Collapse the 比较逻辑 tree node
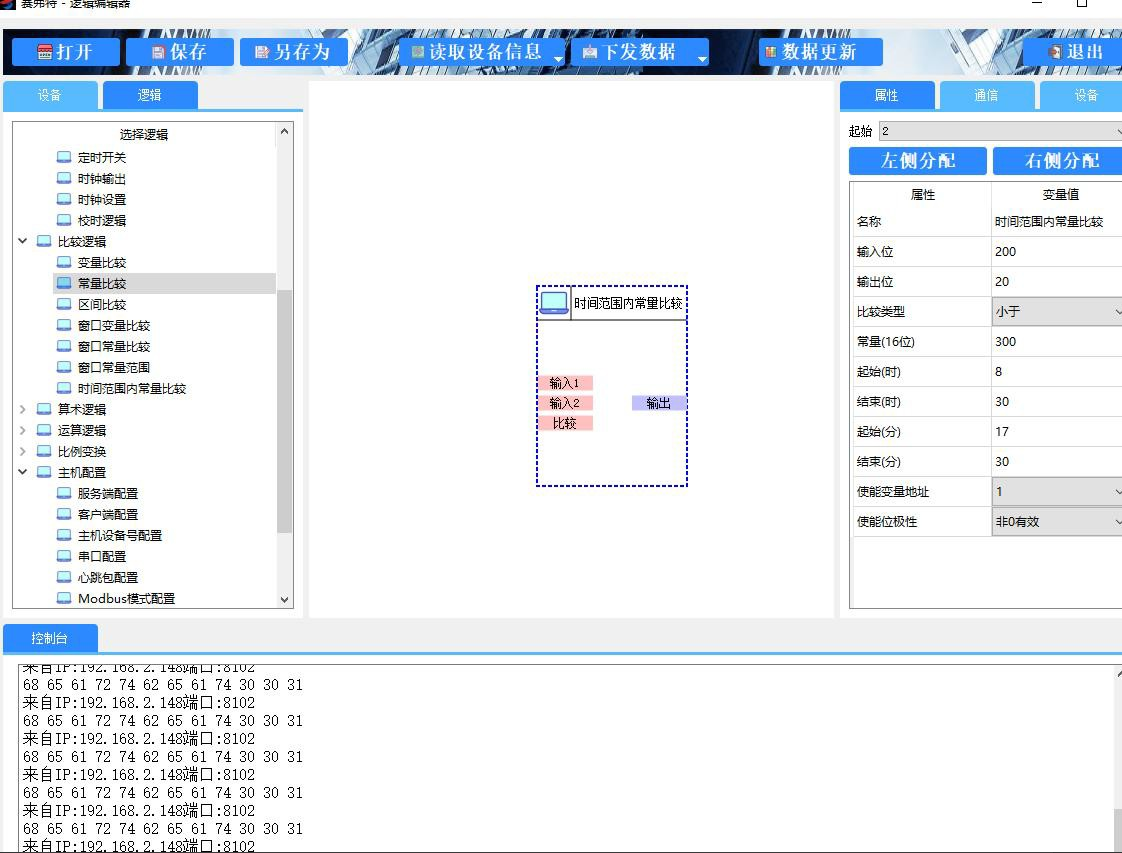The width and height of the screenshot is (1122, 853). point(23,242)
